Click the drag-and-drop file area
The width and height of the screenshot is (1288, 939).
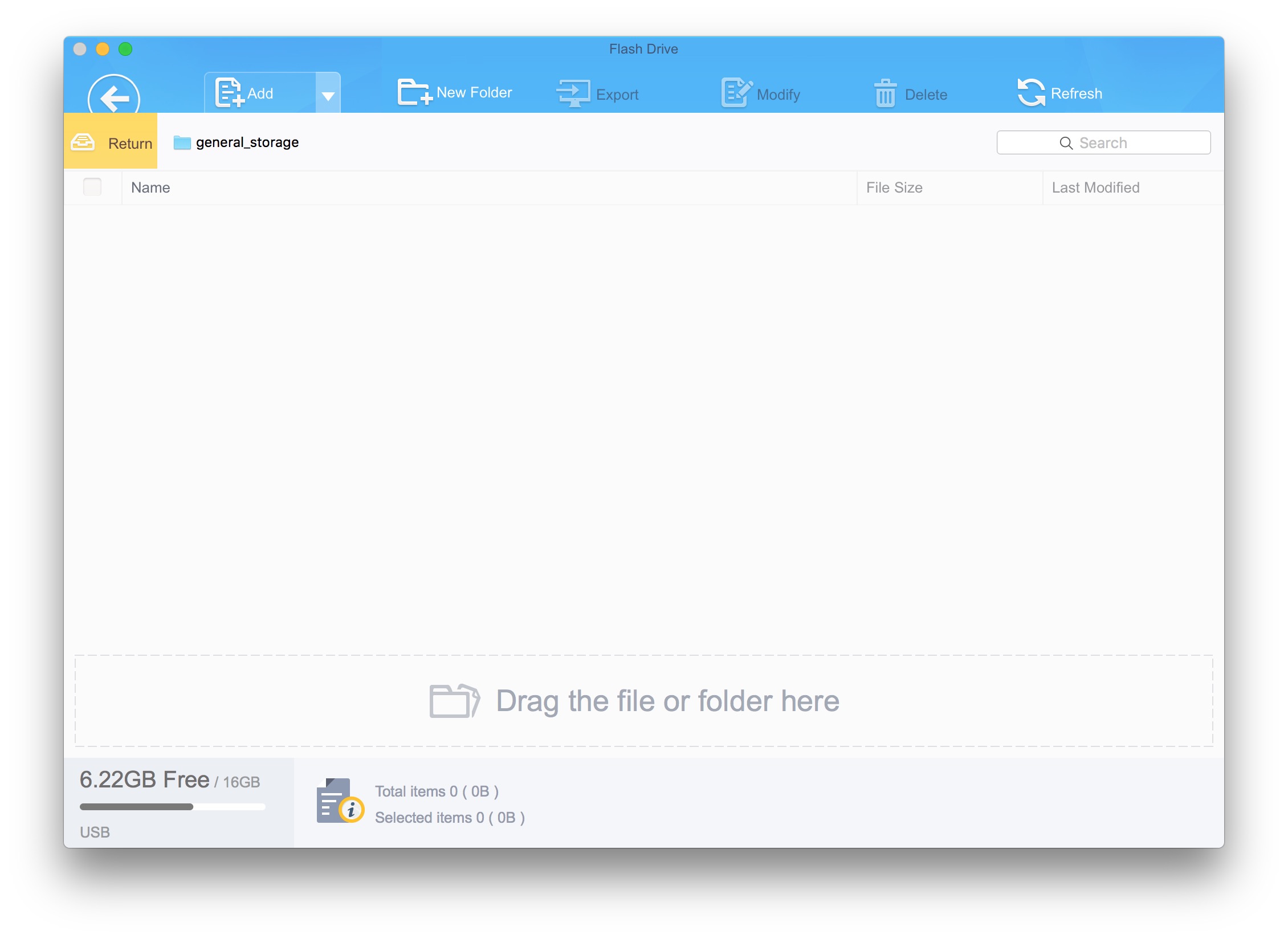coord(643,700)
